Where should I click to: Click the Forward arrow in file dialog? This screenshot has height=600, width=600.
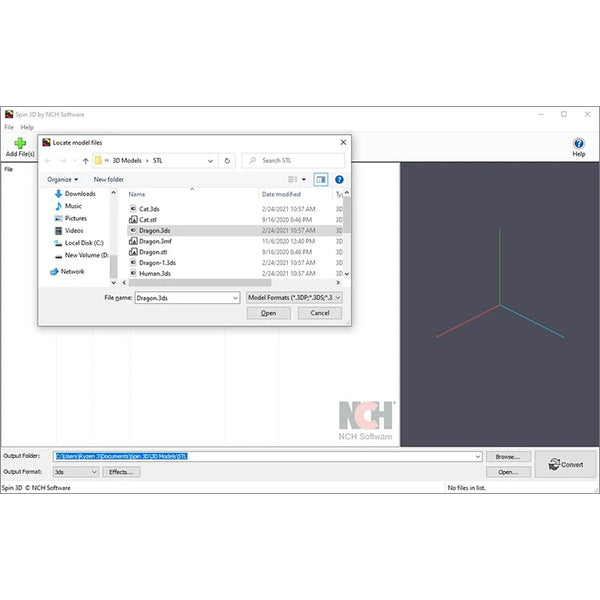pos(63,161)
